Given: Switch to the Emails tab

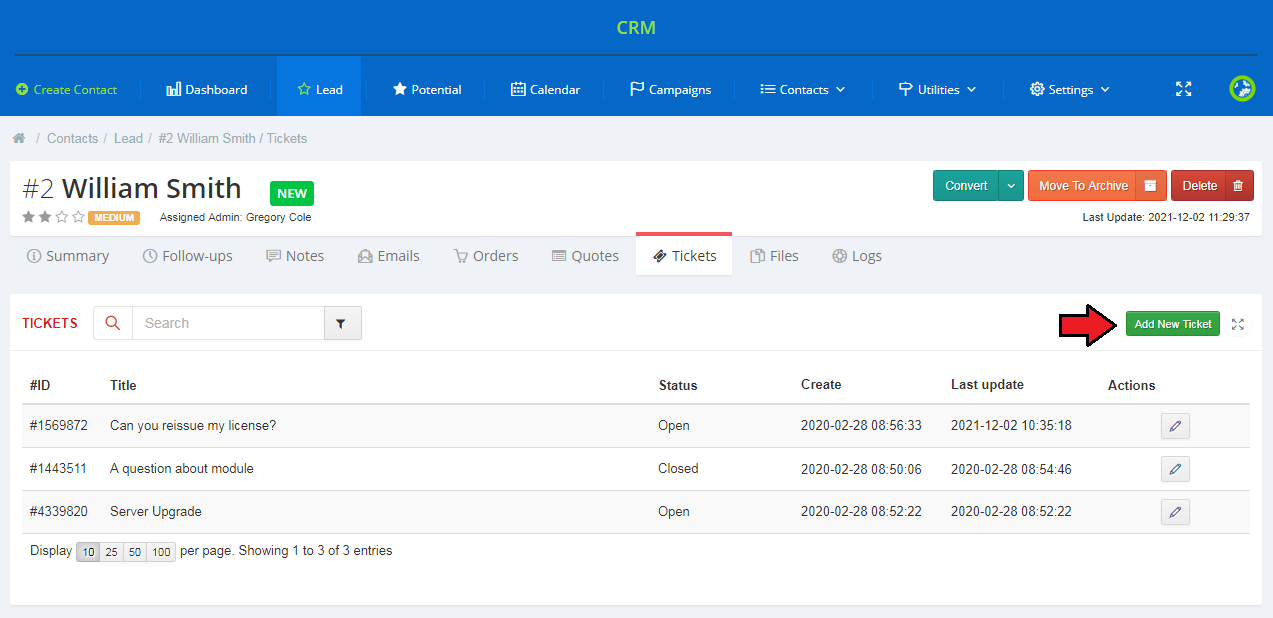Looking at the screenshot, I should [389, 256].
